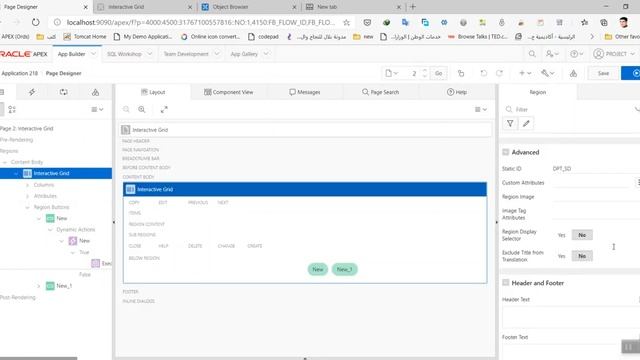This screenshot has width=640, height=360.
Task: Click the Interactive Grid page icon in layout header
Action: point(125,130)
